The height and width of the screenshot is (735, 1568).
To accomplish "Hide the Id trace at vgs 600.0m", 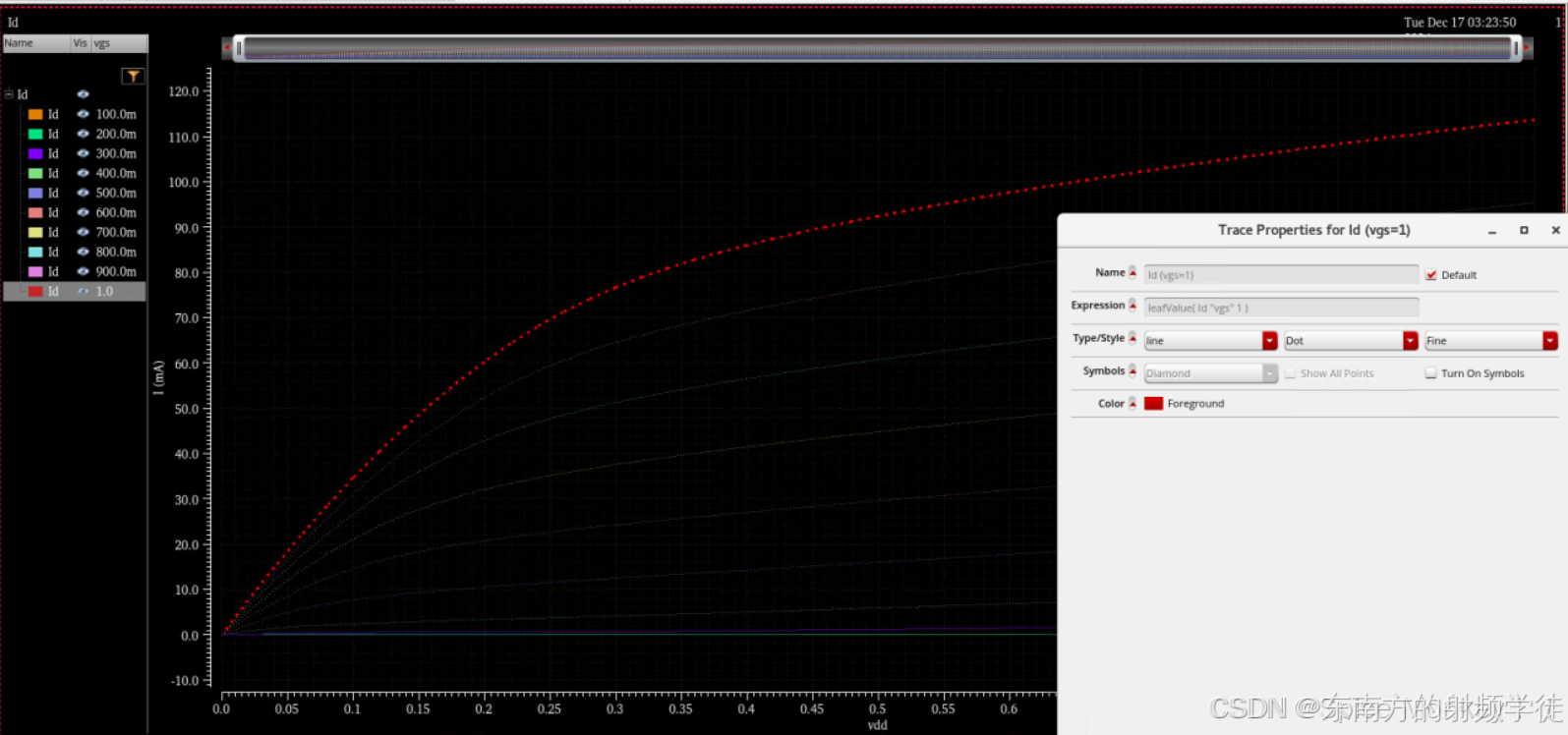I will 84,212.
